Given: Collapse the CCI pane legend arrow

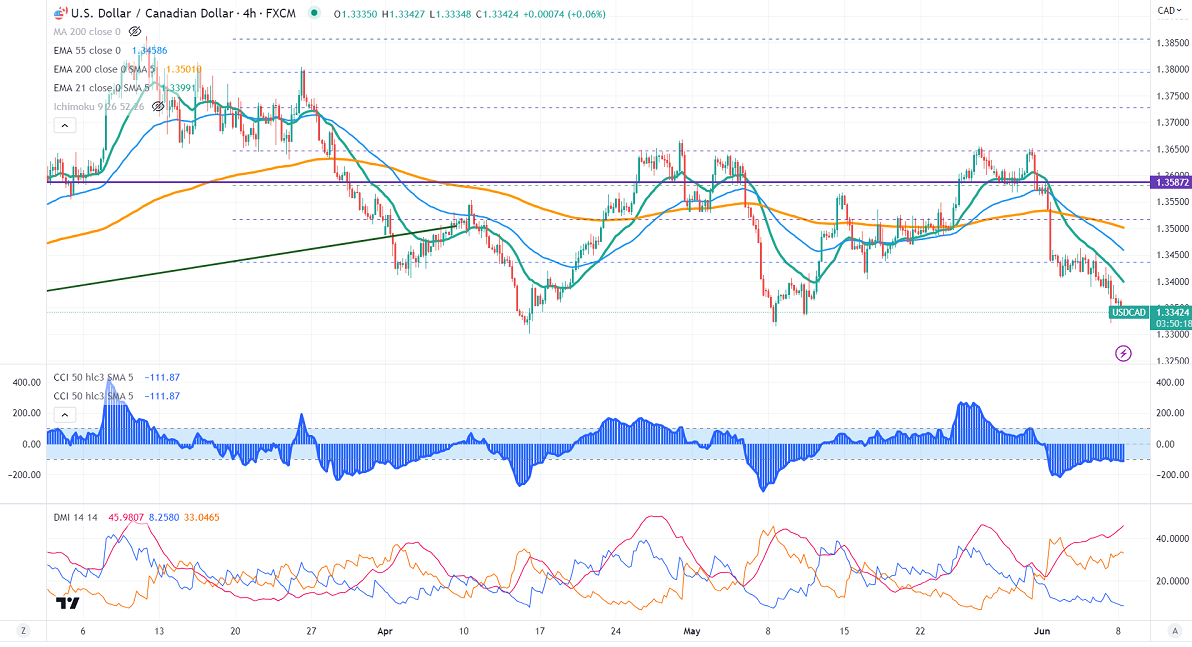Looking at the screenshot, I should point(64,414).
